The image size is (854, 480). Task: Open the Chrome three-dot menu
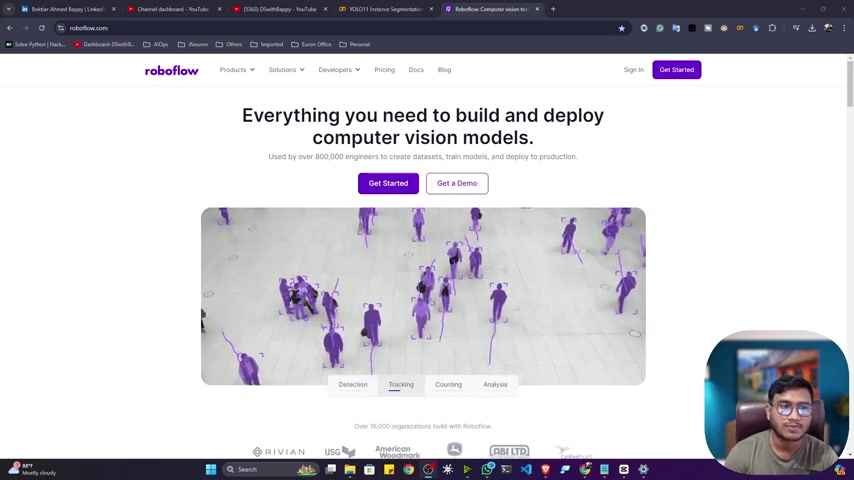pos(844,28)
